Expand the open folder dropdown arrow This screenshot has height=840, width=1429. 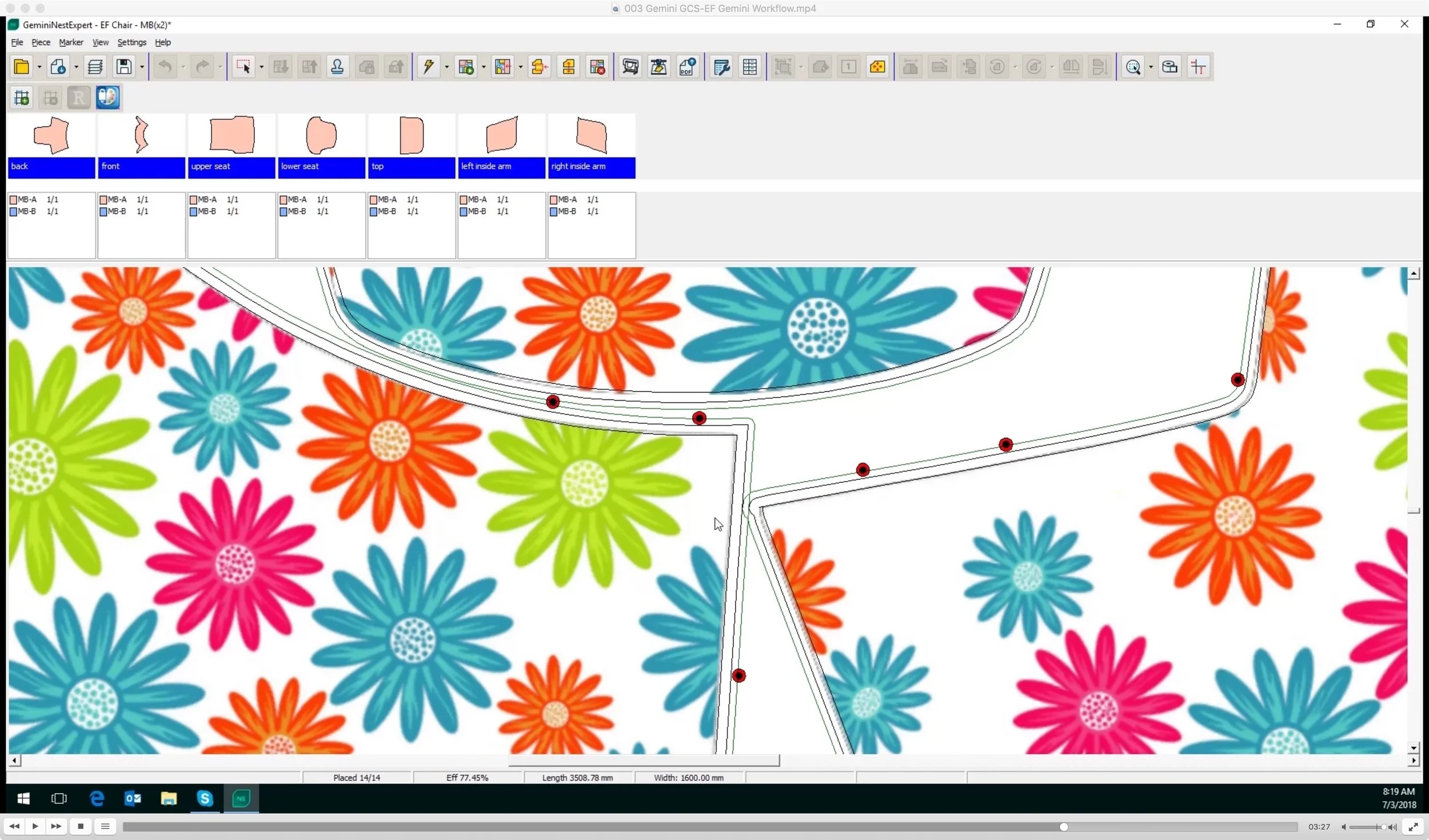pyautogui.click(x=39, y=67)
